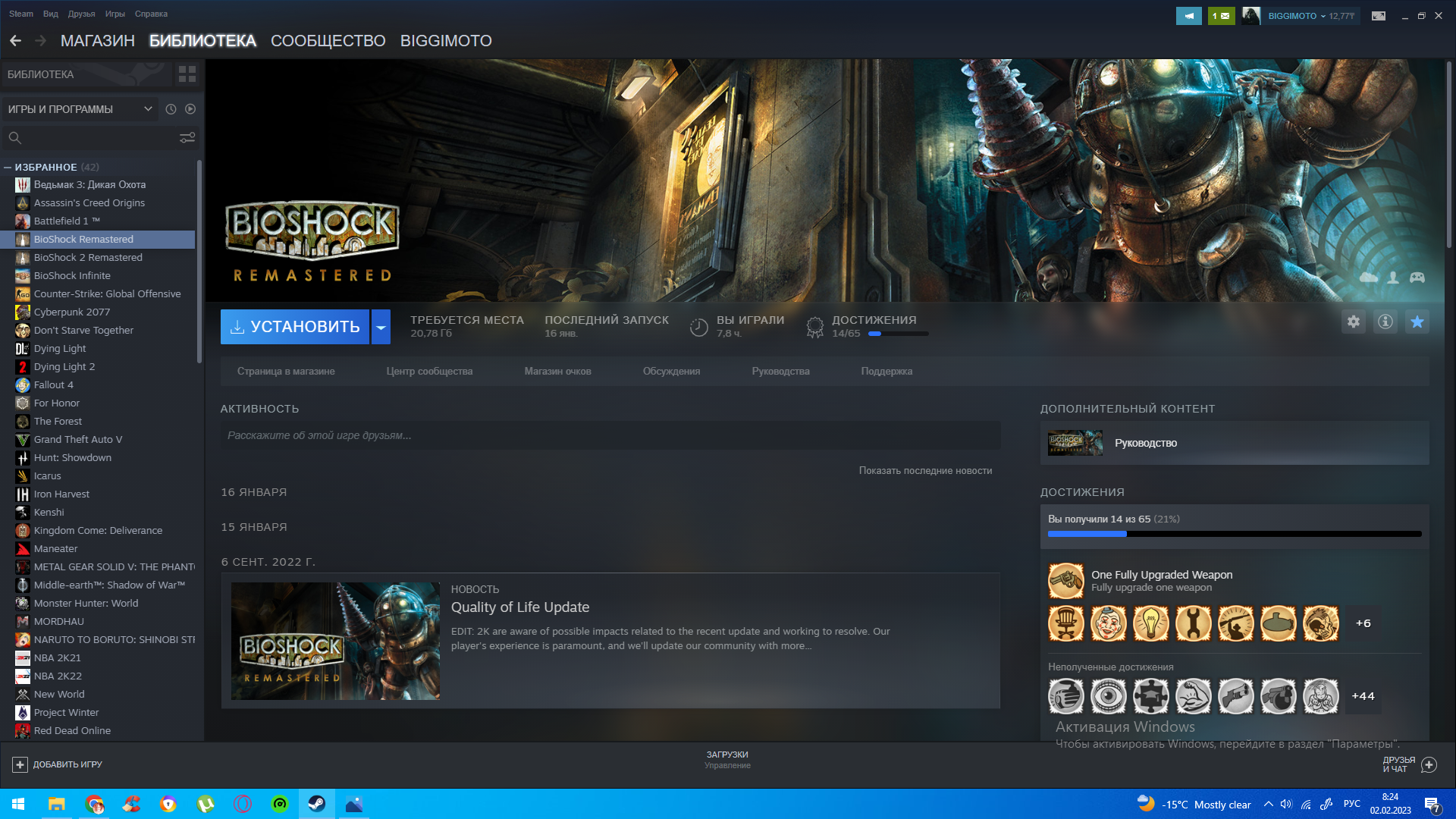Viewport: 1456px width, 819px height.
Task: Open inbox envelope notification
Action: pos(1221,16)
